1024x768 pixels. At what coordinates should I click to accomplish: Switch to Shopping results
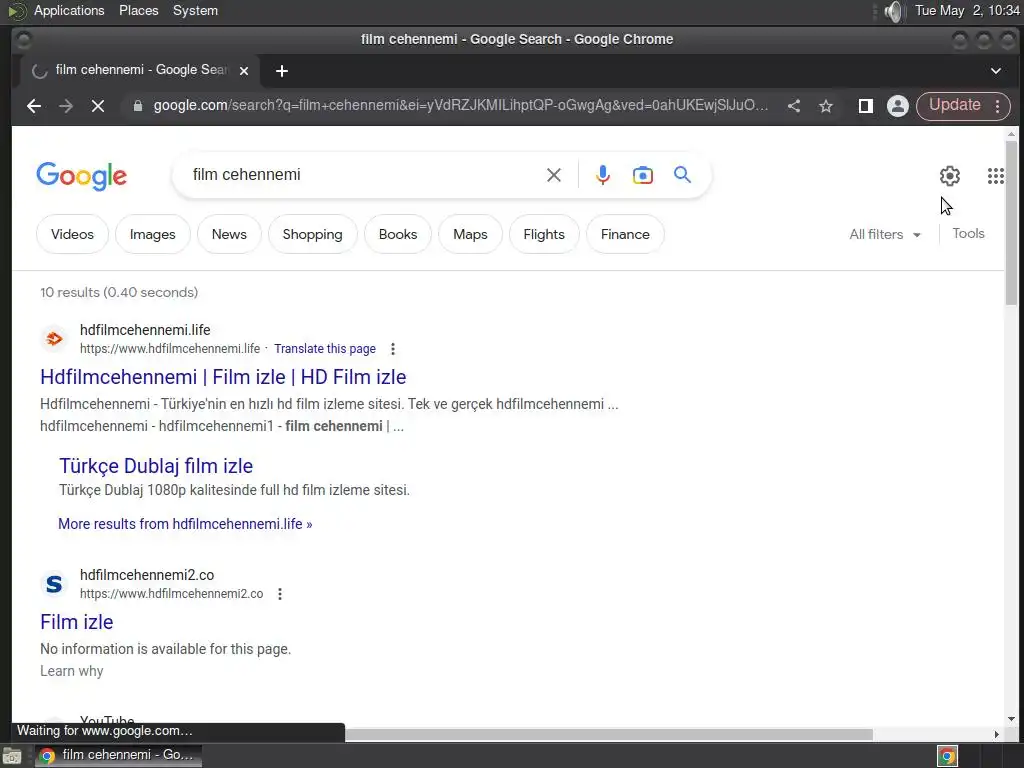(x=312, y=234)
